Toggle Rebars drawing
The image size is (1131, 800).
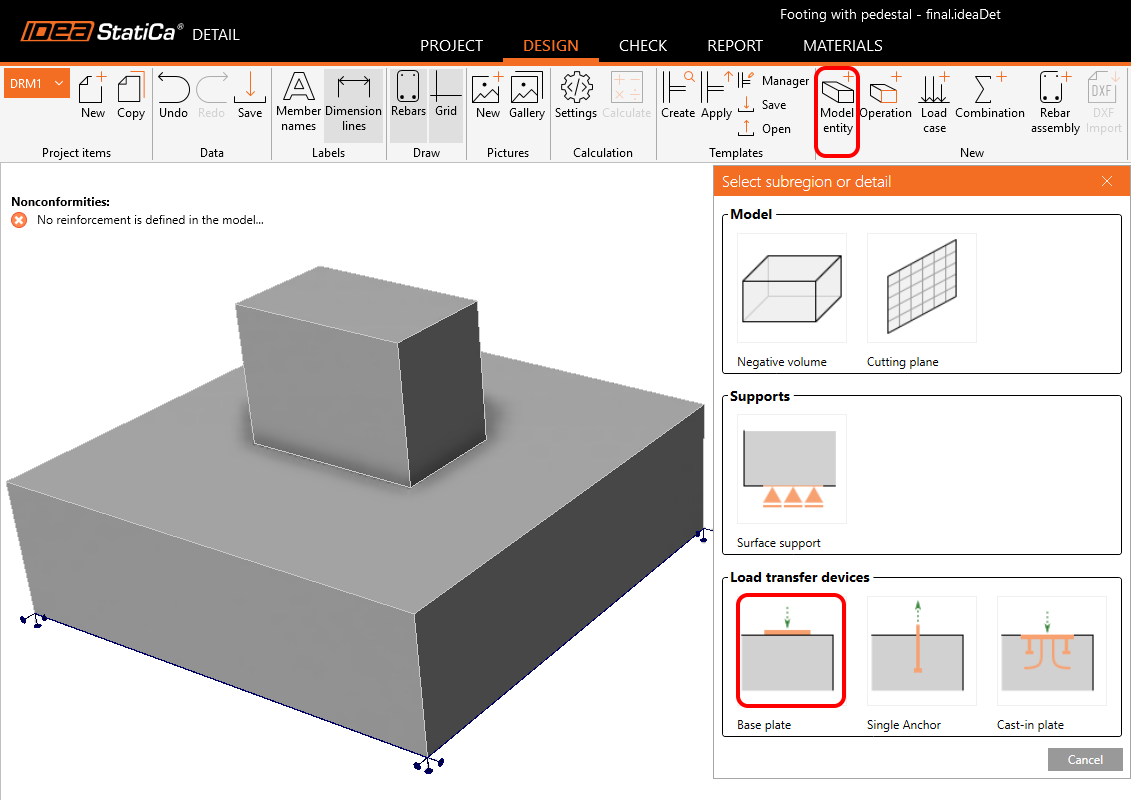[408, 98]
